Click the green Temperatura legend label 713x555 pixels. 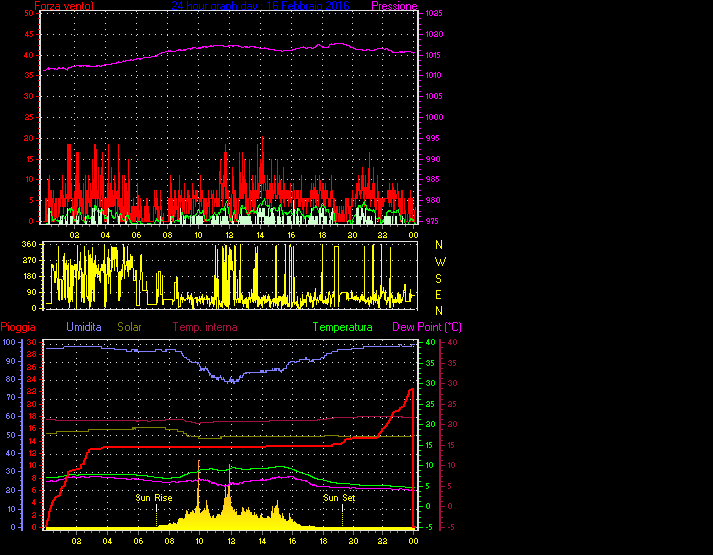[342, 327]
